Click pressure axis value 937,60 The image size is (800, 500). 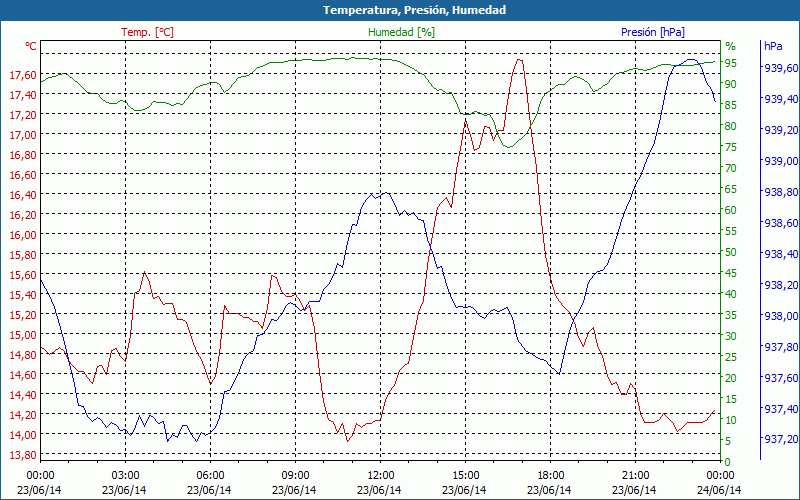point(781,378)
